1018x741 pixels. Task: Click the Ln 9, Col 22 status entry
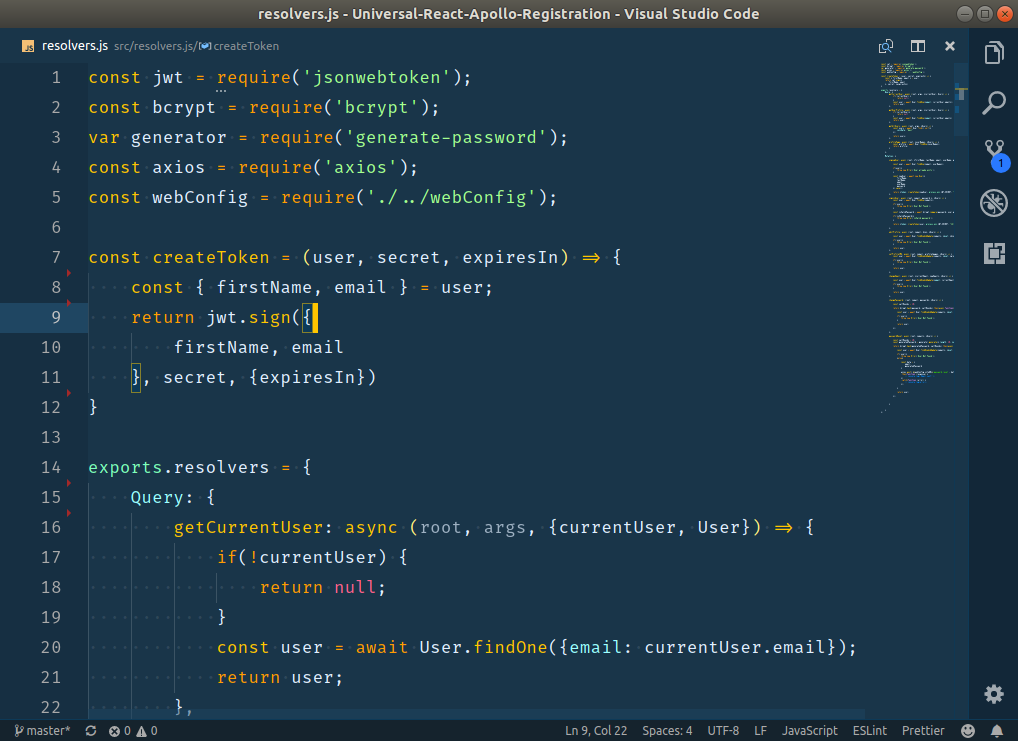point(596,731)
